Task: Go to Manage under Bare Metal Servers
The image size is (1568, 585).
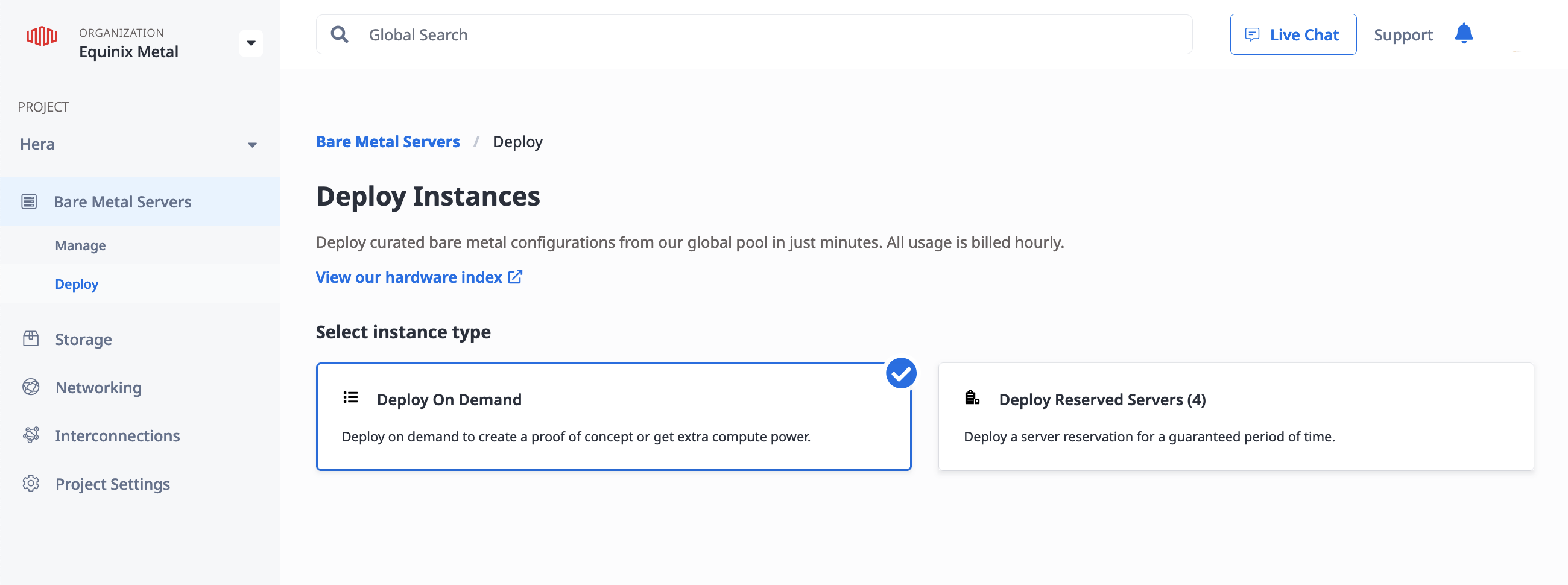Action: coord(80,245)
